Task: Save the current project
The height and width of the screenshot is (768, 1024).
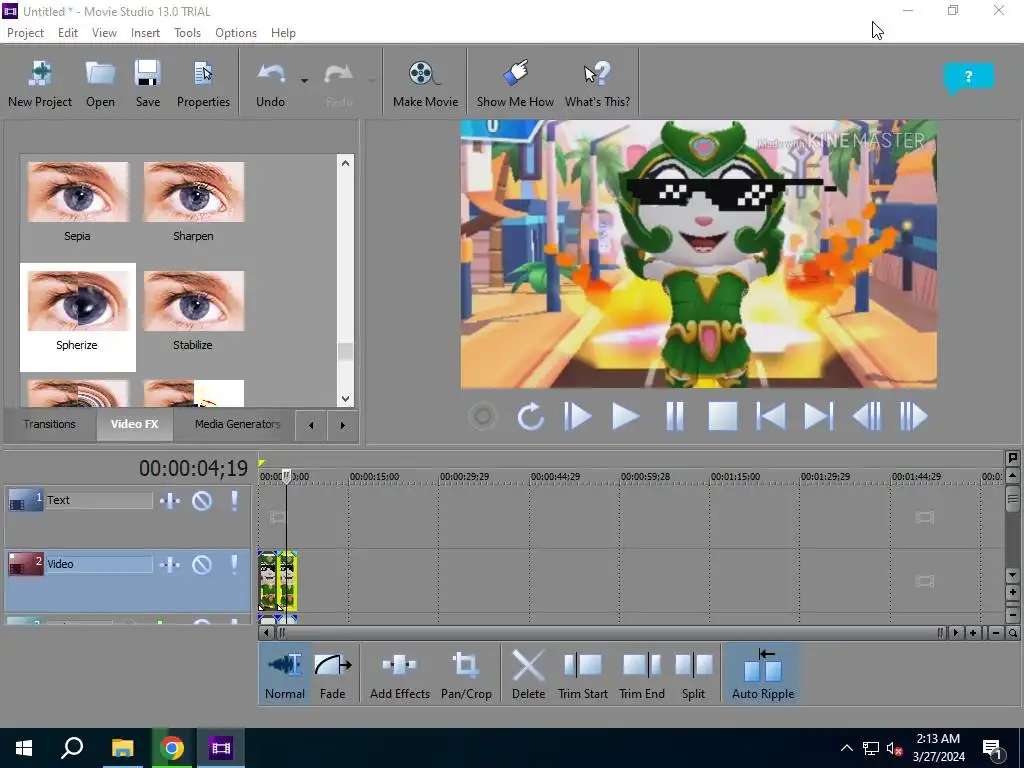Action: click(148, 84)
